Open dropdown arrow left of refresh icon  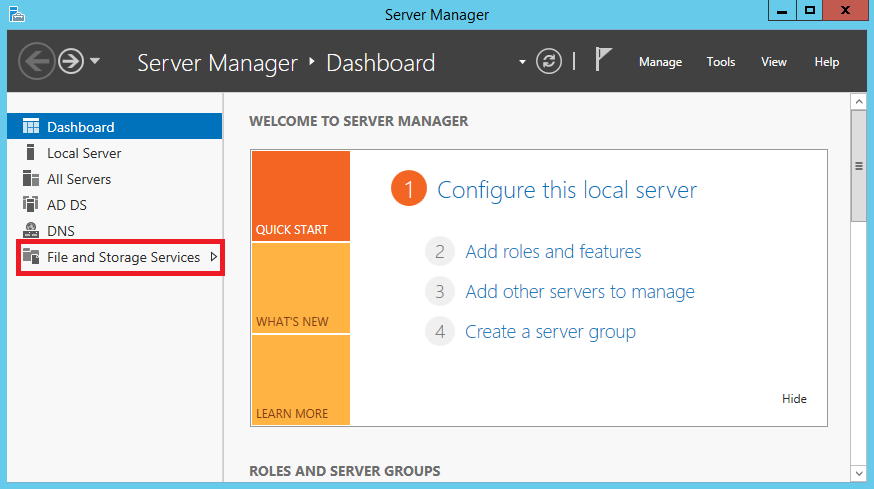tap(522, 62)
